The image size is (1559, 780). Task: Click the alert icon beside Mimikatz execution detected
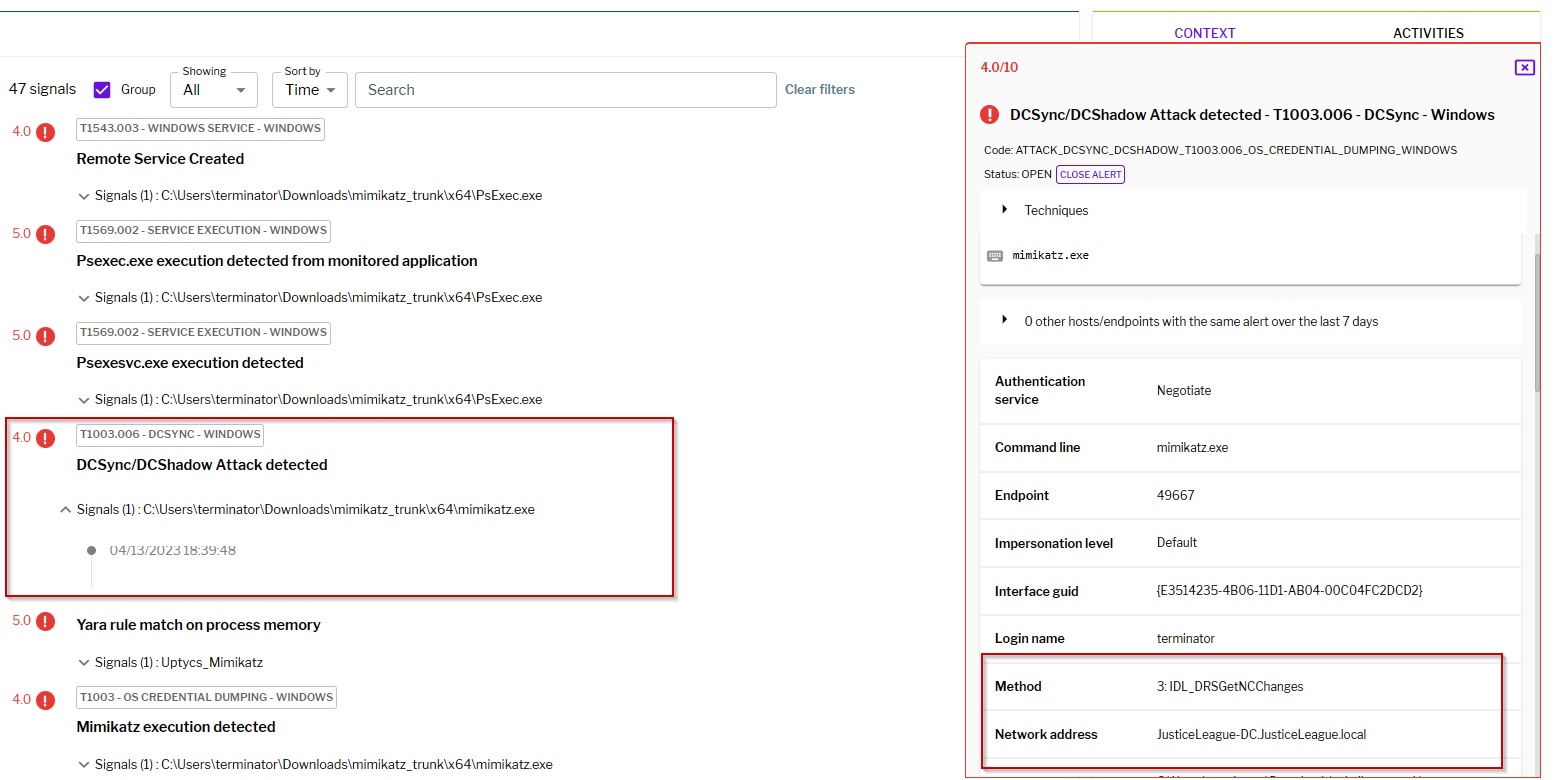click(x=45, y=700)
